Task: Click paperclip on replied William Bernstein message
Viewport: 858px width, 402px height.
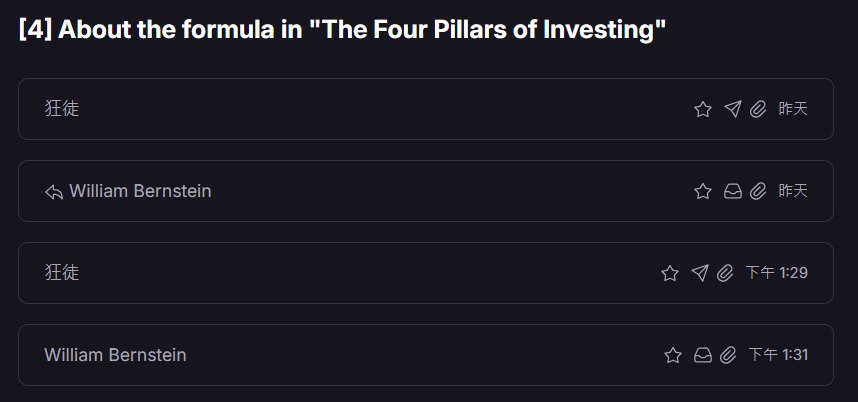Action: (758, 191)
